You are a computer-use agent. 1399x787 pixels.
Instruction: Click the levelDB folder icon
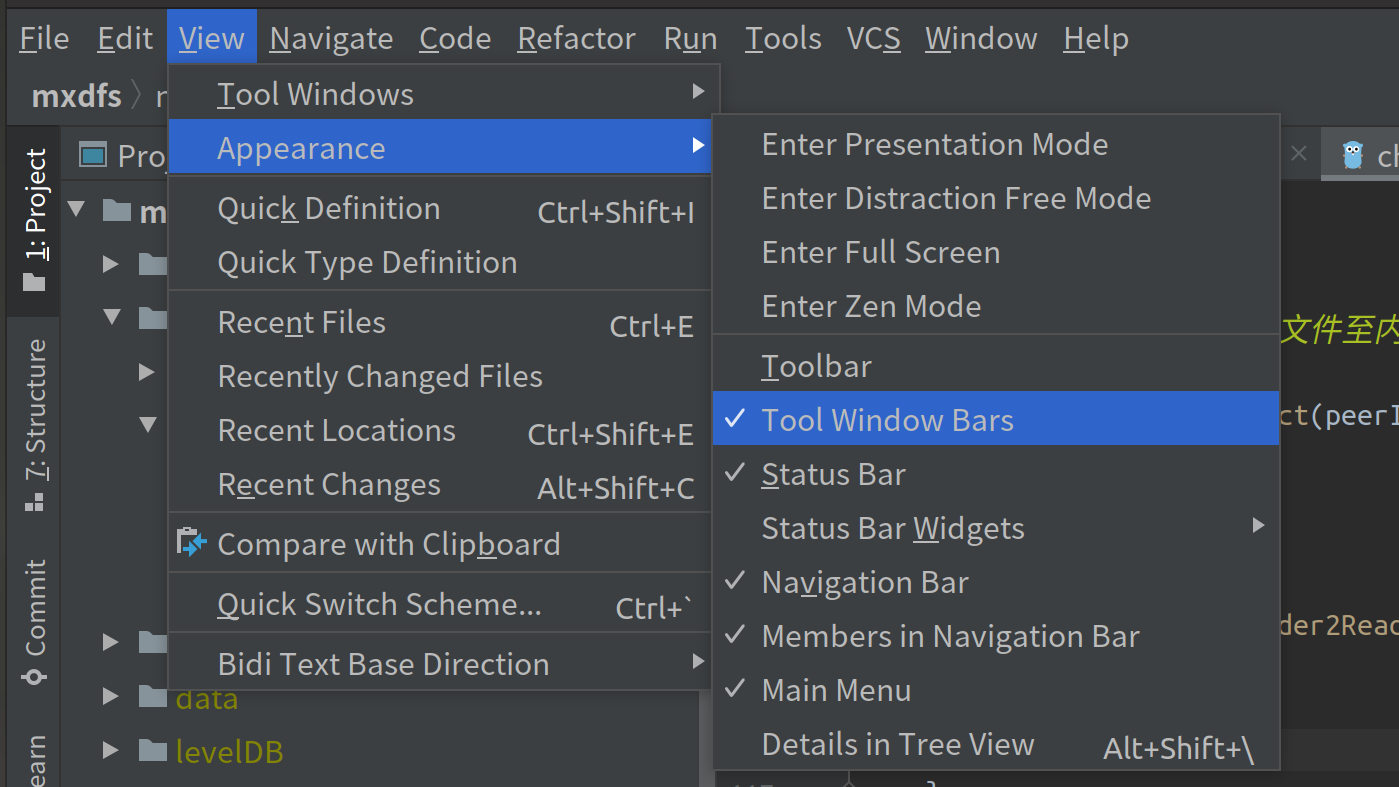pyautogui.click(x=153, y=750)
